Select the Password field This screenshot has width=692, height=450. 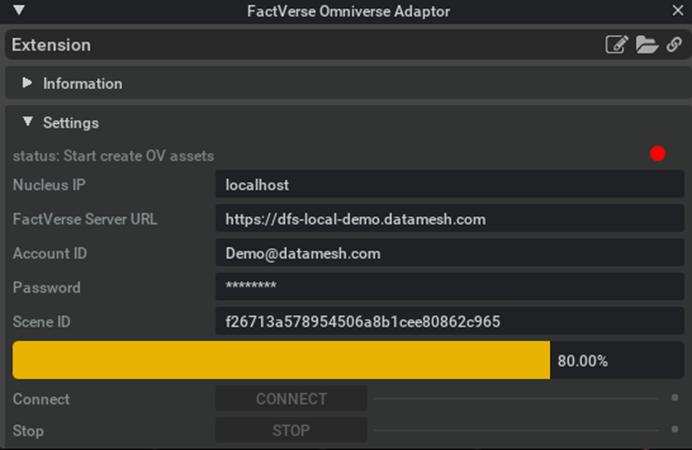point(450,287)
